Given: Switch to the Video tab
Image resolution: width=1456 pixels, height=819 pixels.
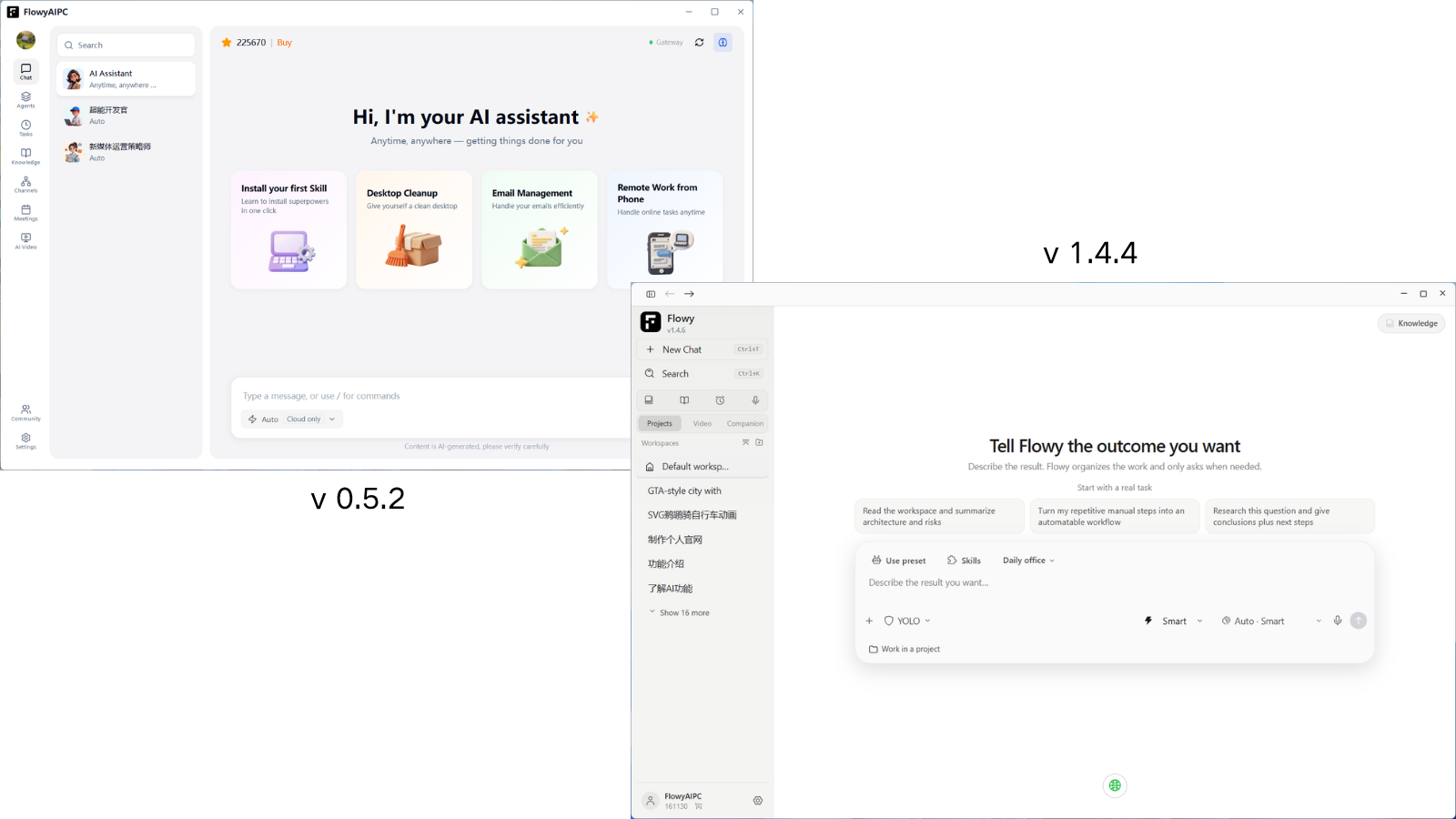Looking at the screenshot, I should click(x=703, y=424).
